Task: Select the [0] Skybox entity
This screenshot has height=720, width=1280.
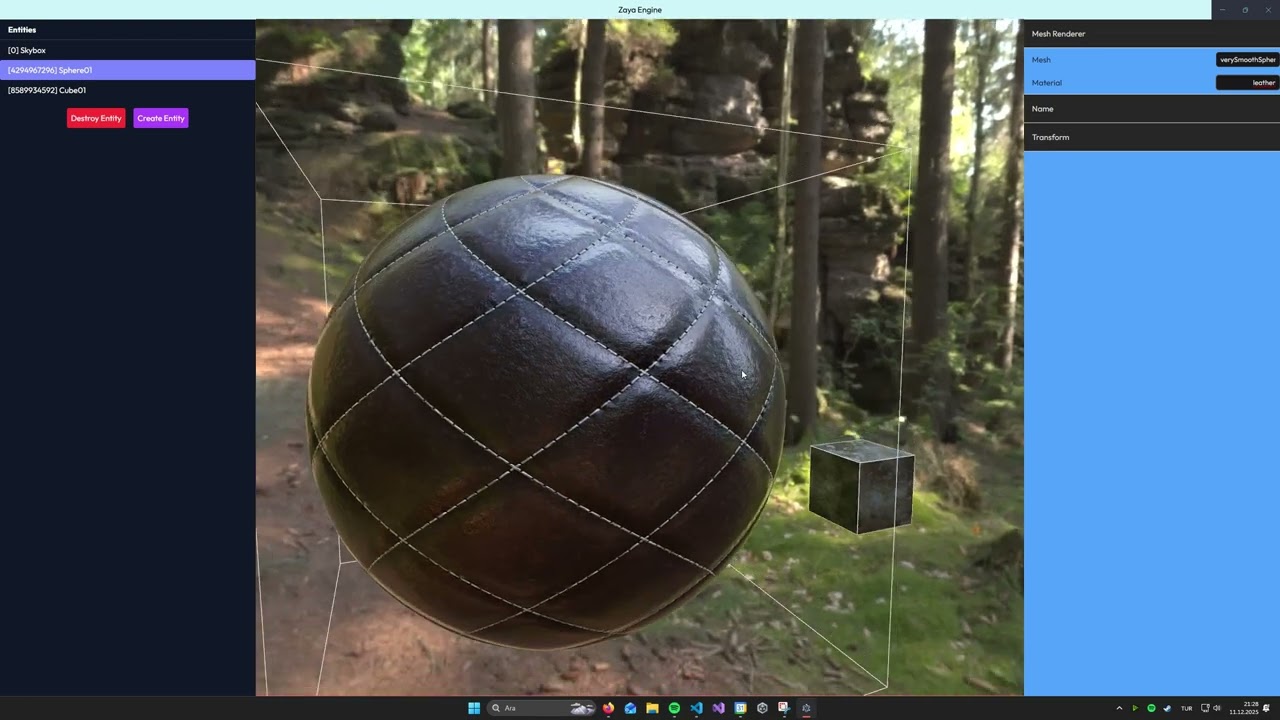Action: tap(127, 50)
